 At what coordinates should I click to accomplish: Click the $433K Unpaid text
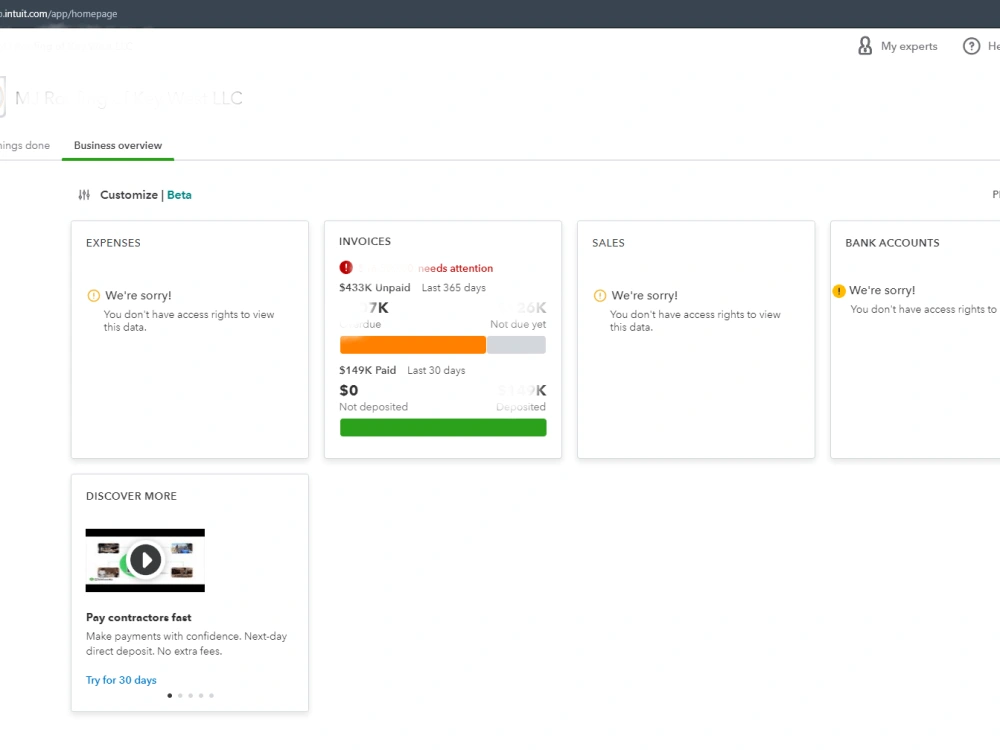(x=374, y=288)
